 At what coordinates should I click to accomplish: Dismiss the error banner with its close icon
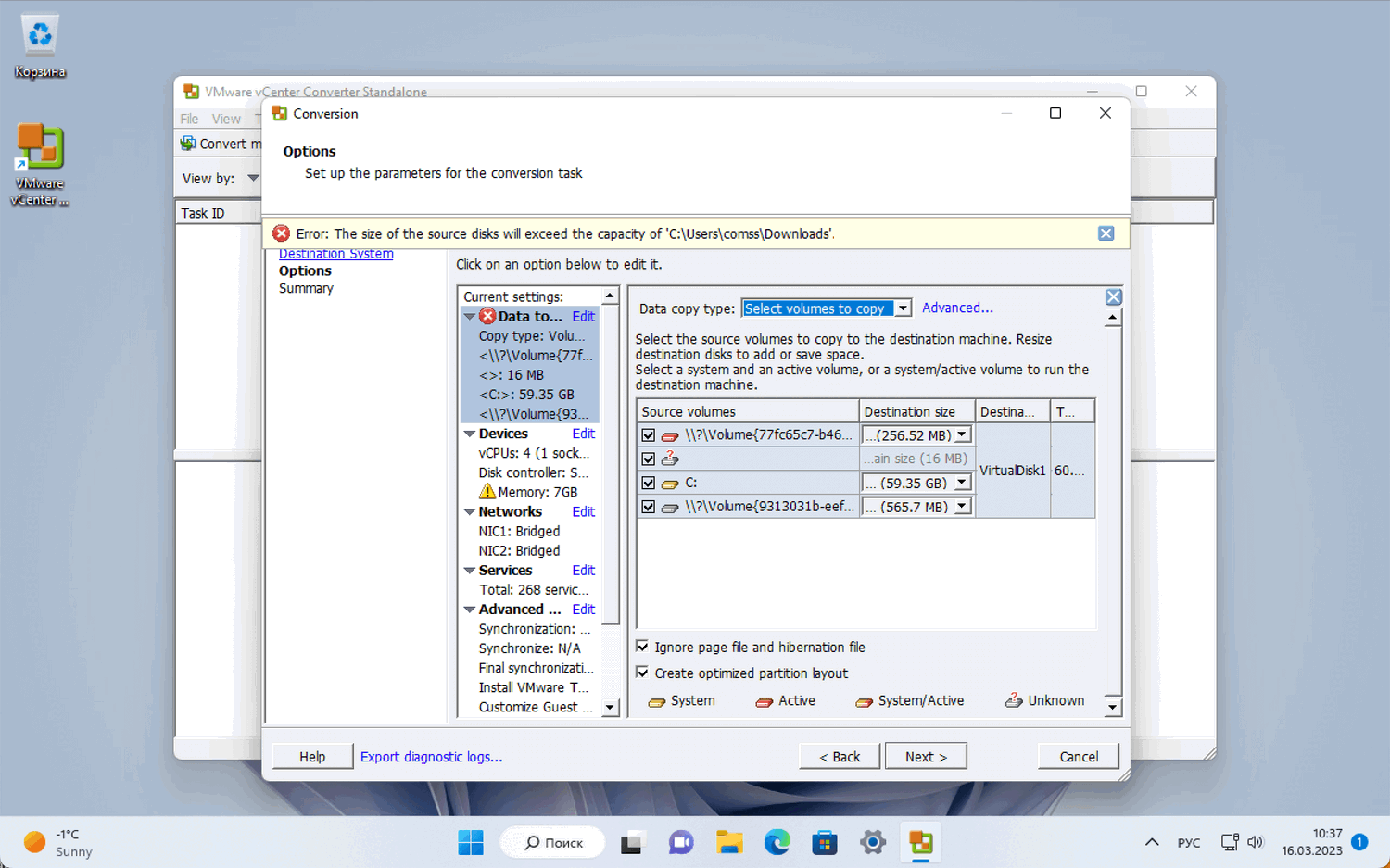(x=1106, y=233)
